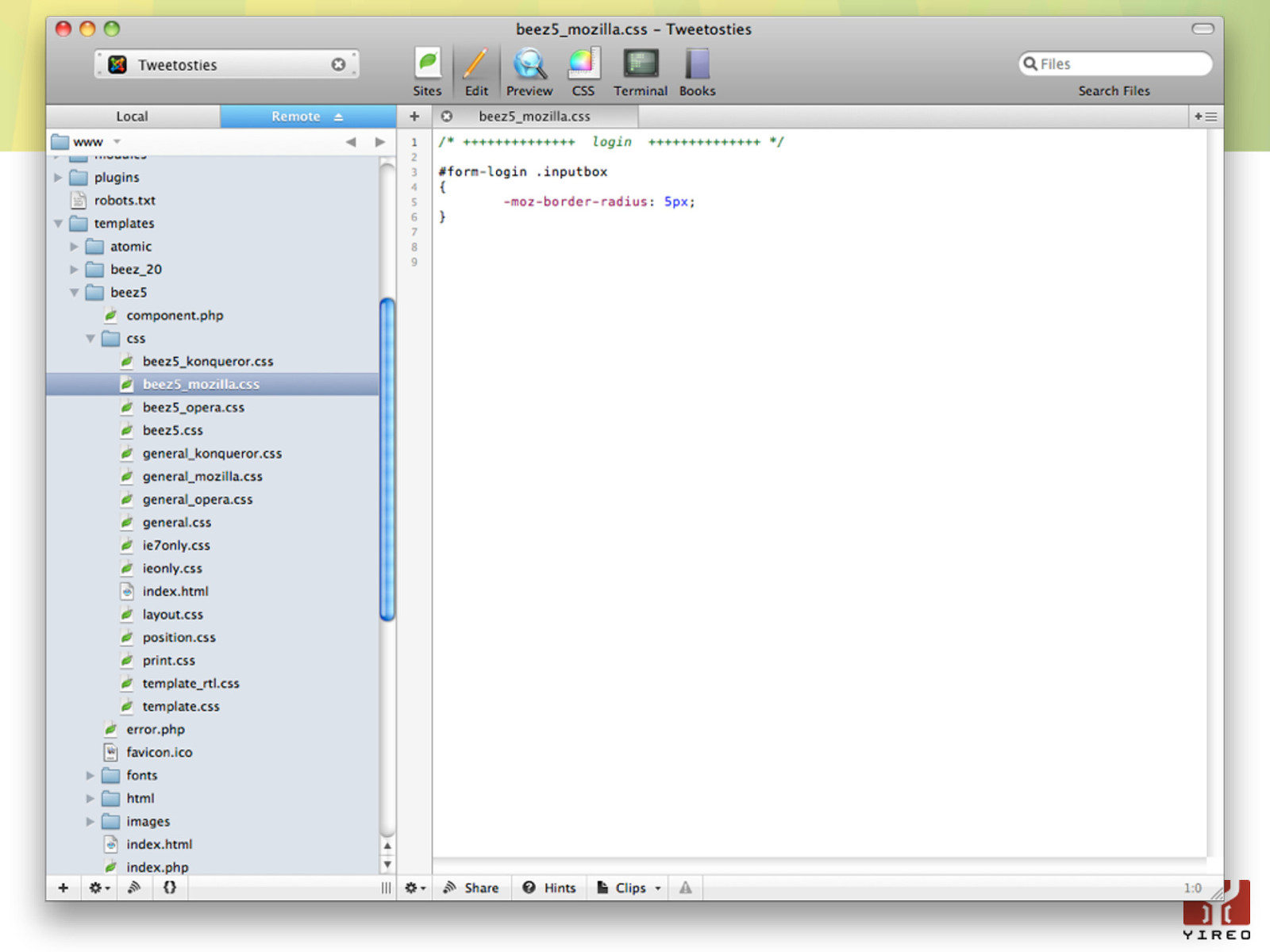Switch to Edit mode with the pencil icon

(476, 71)
